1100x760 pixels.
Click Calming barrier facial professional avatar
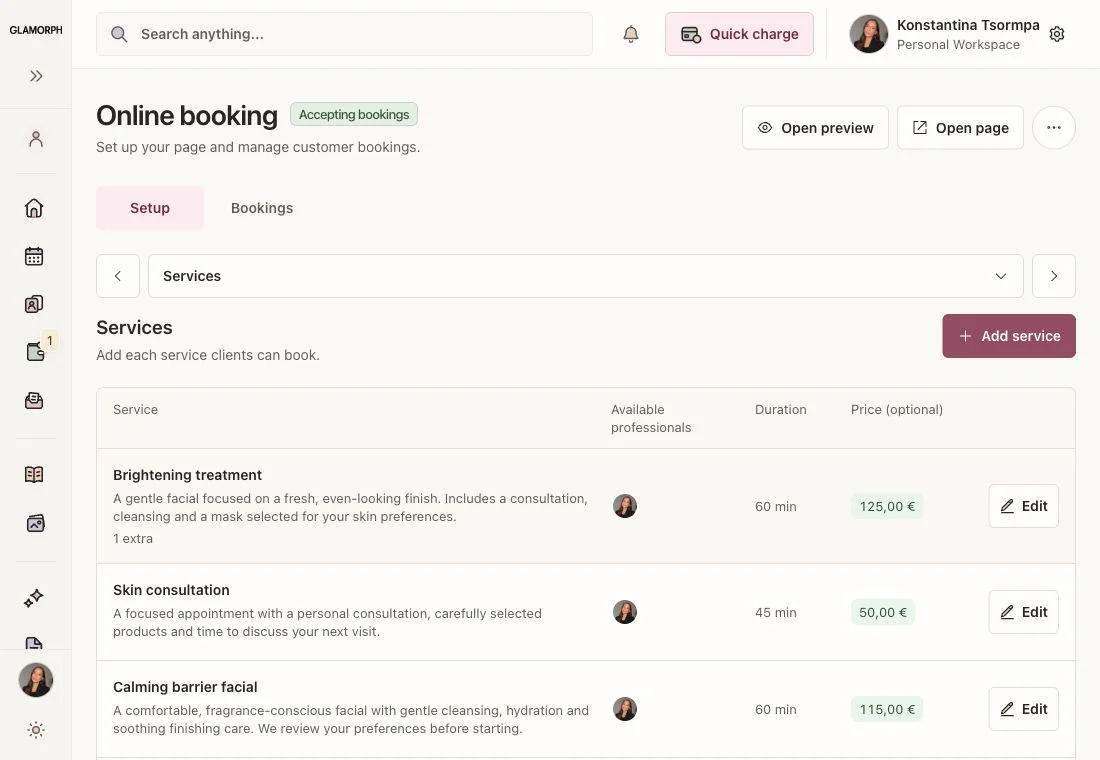coord(625,709)
